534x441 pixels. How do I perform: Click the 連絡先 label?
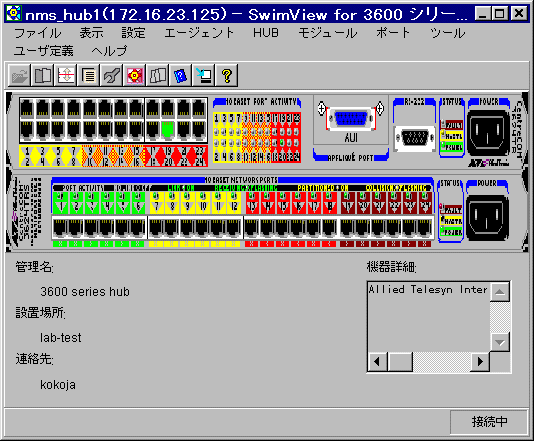pos(34,359)
